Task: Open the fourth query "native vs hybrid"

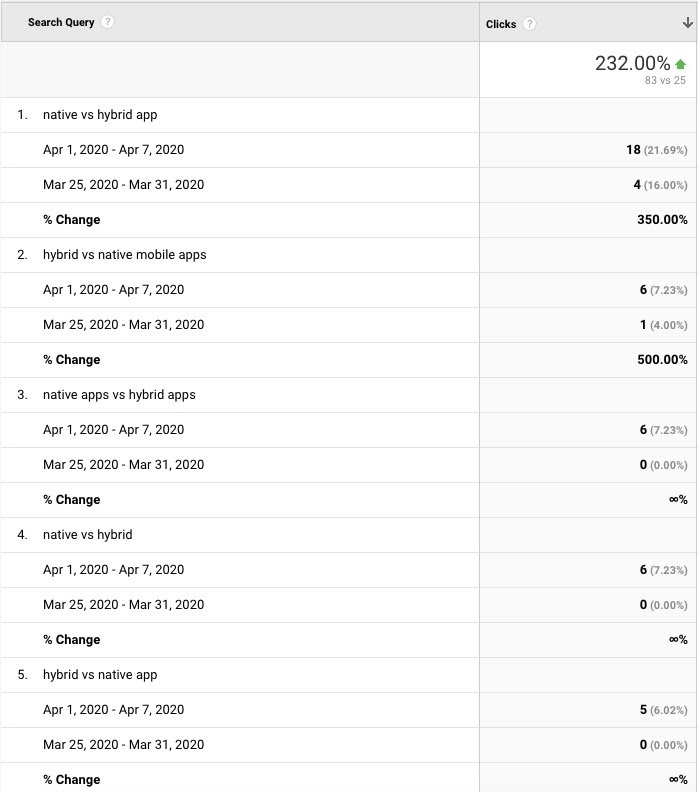Action: click(87, 535)
